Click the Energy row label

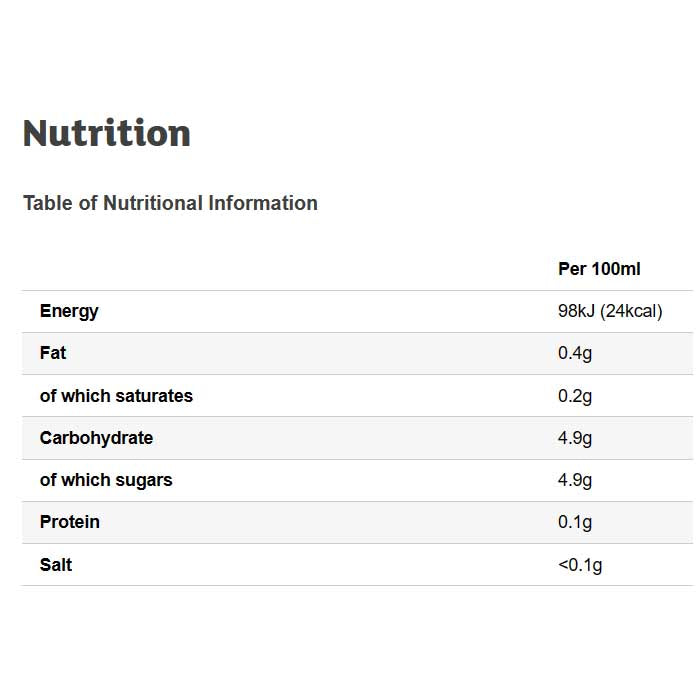69,311
